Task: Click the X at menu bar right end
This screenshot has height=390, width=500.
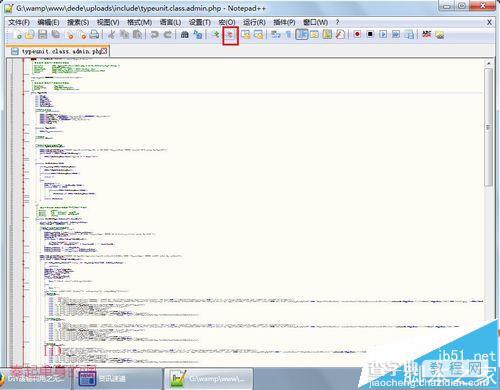Action: pyautogui.click(x=489, y=22)
